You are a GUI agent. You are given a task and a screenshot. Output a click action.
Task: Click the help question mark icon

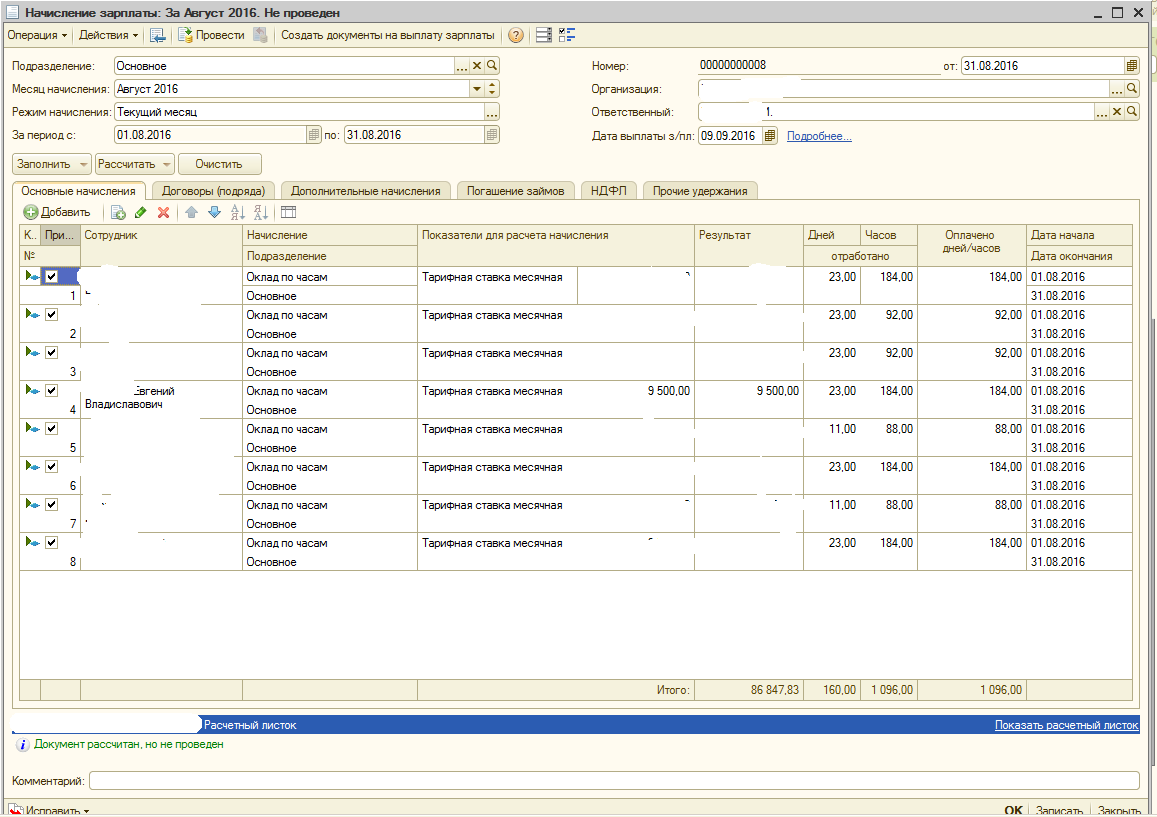pyautogui.click(x=516, y=35)
